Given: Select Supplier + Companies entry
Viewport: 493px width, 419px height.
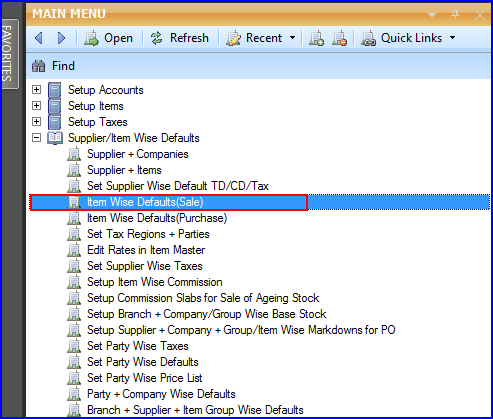Looking at the screenshot, I should (x=138, y=154).
